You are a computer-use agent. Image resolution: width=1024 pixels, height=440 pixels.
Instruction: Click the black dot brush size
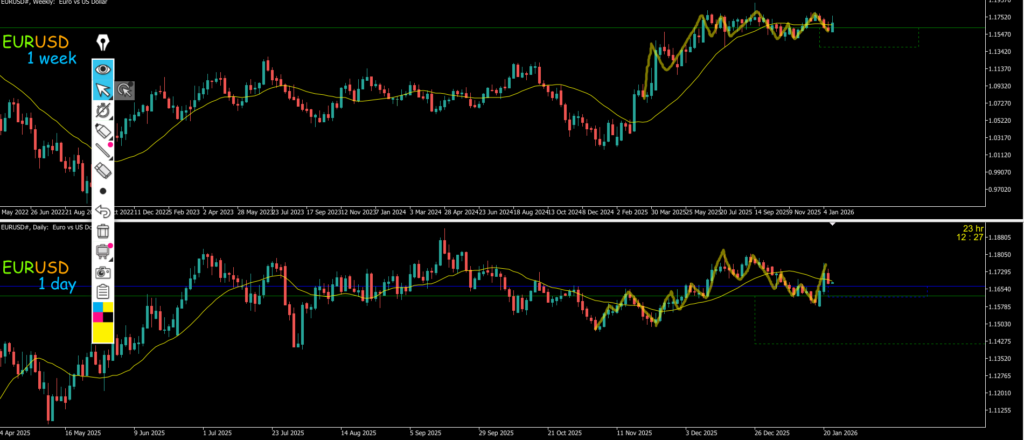coord(102,190)
